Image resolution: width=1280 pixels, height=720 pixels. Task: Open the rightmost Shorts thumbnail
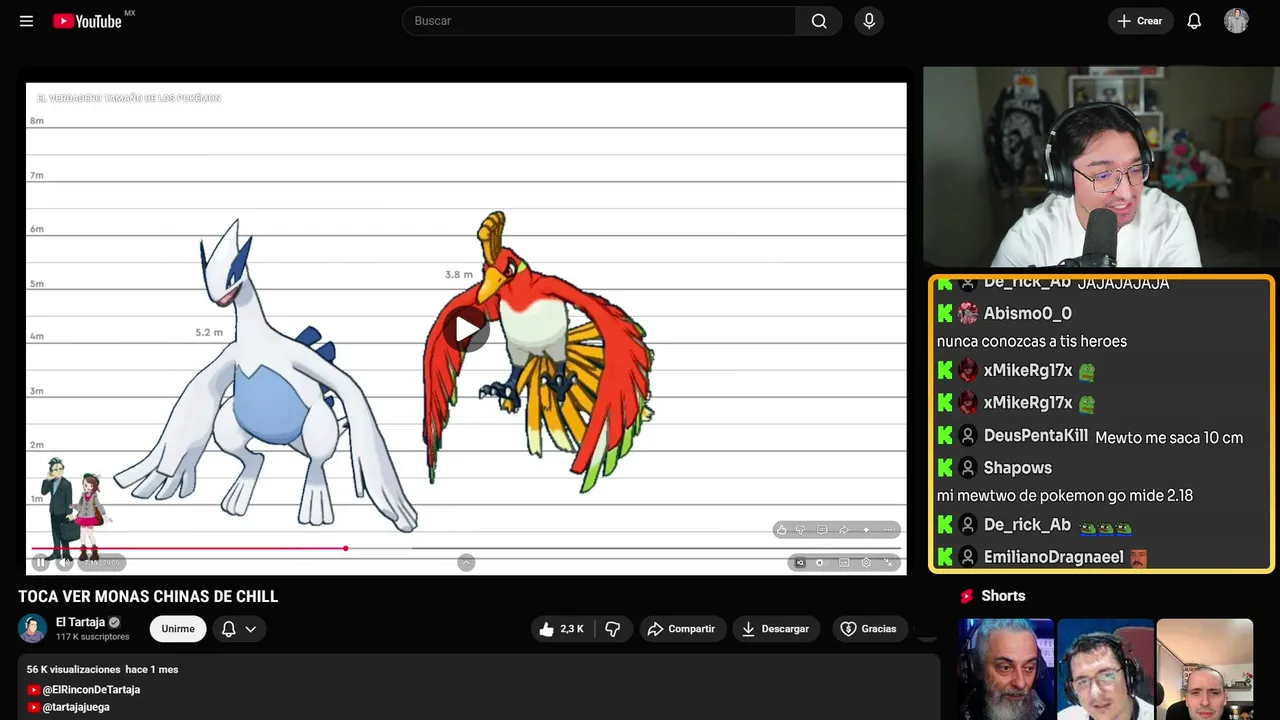[x=1205, y=669]
